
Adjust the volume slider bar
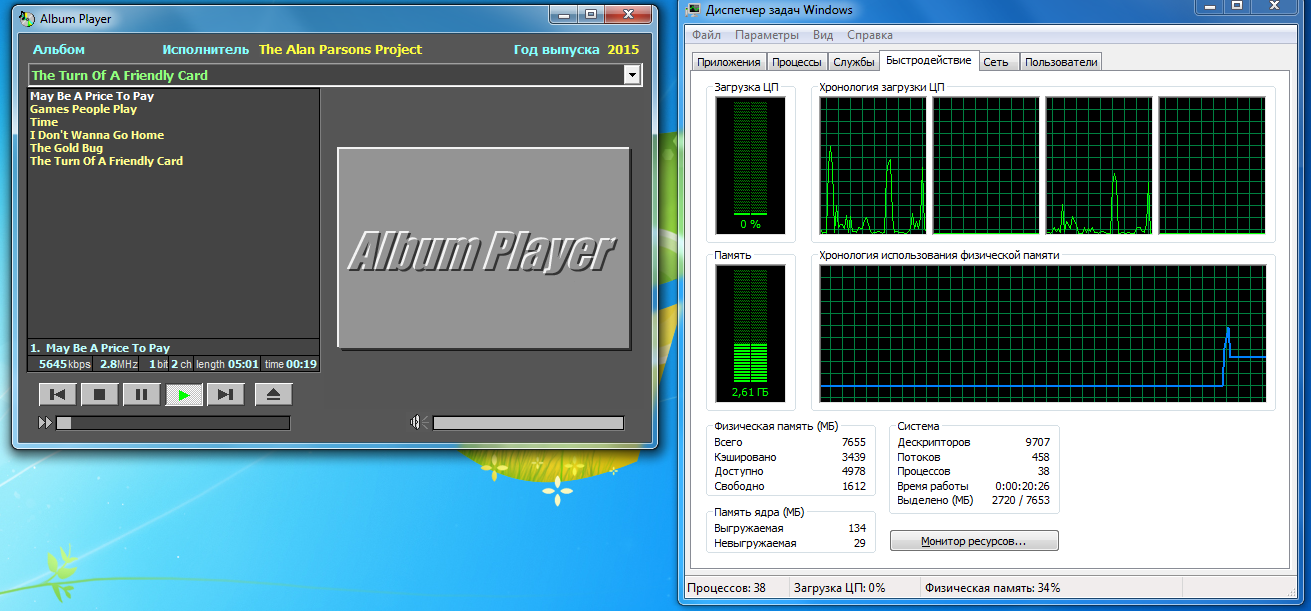(x=528, y=423)
